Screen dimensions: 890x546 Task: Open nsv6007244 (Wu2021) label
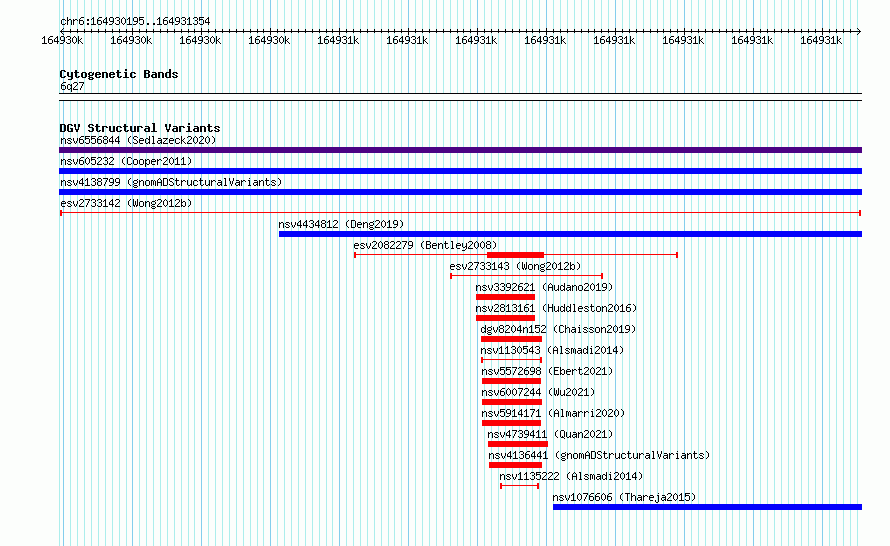[x=538, y=392]
